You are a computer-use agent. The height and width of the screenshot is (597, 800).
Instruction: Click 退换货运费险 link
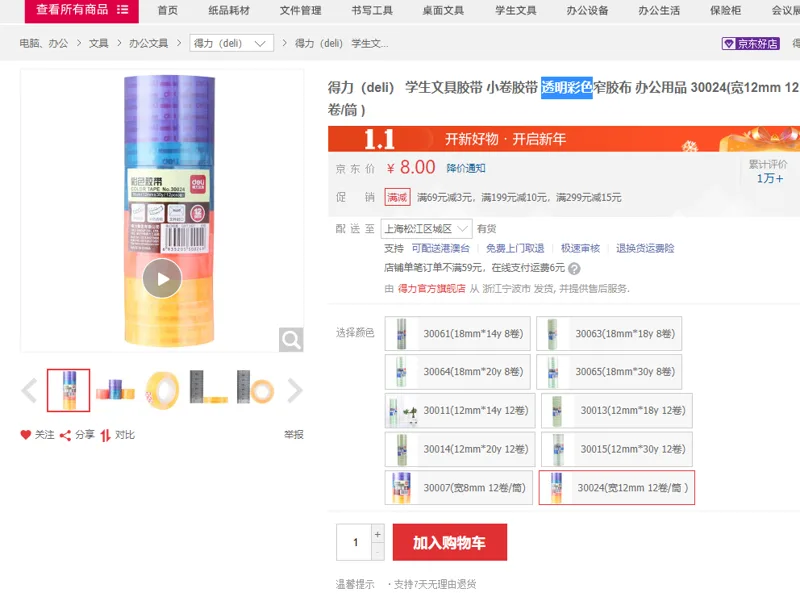[x=645, y=248]
